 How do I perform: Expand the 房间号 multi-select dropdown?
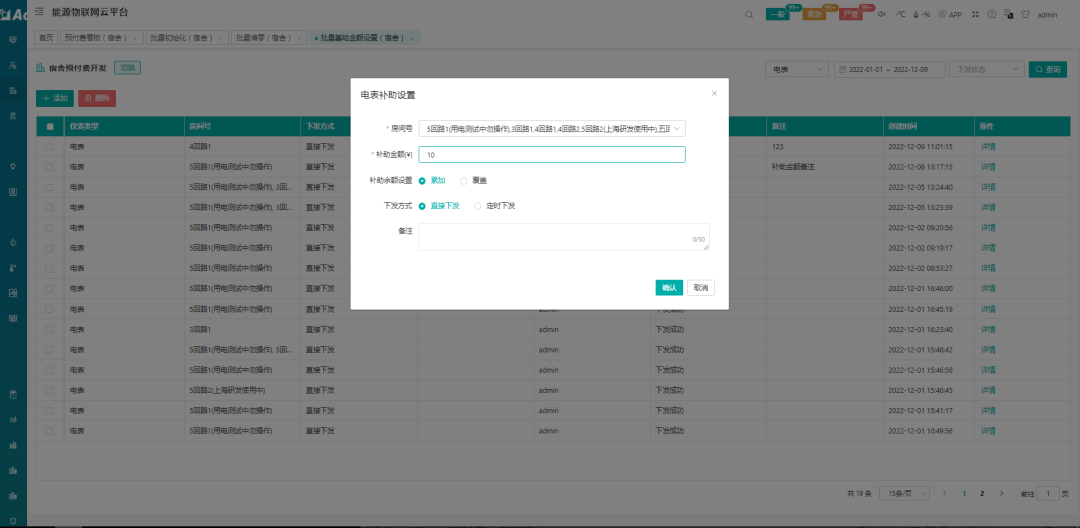[x=552, y=129]
